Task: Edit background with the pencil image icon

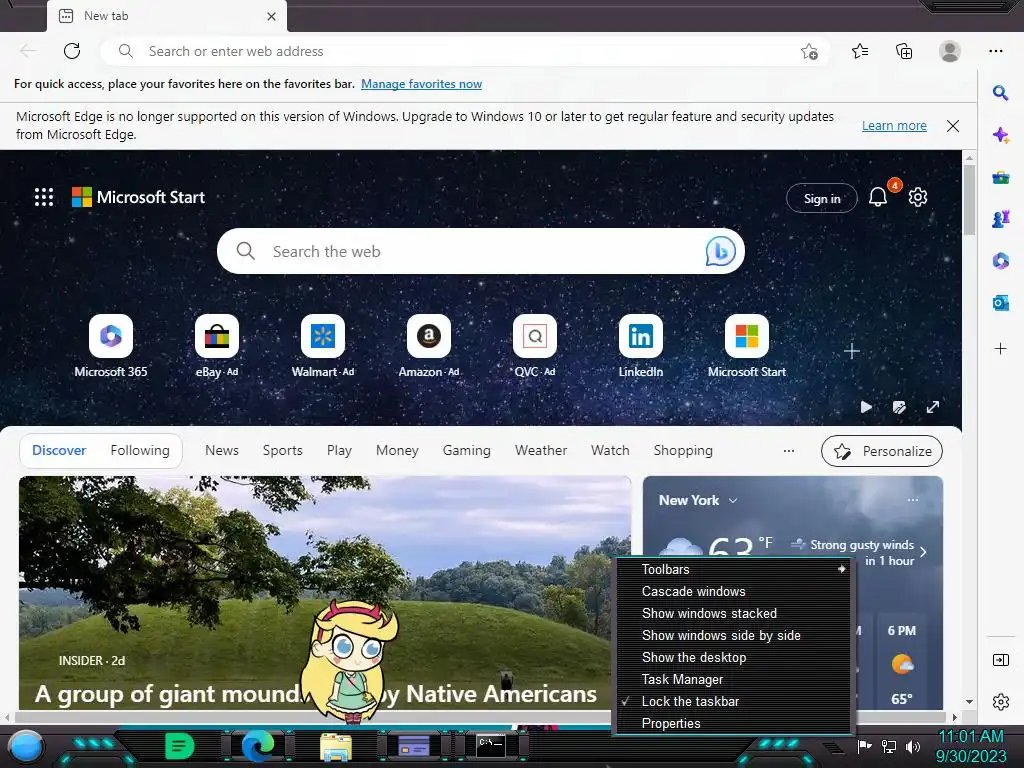Action: point(899,408)
